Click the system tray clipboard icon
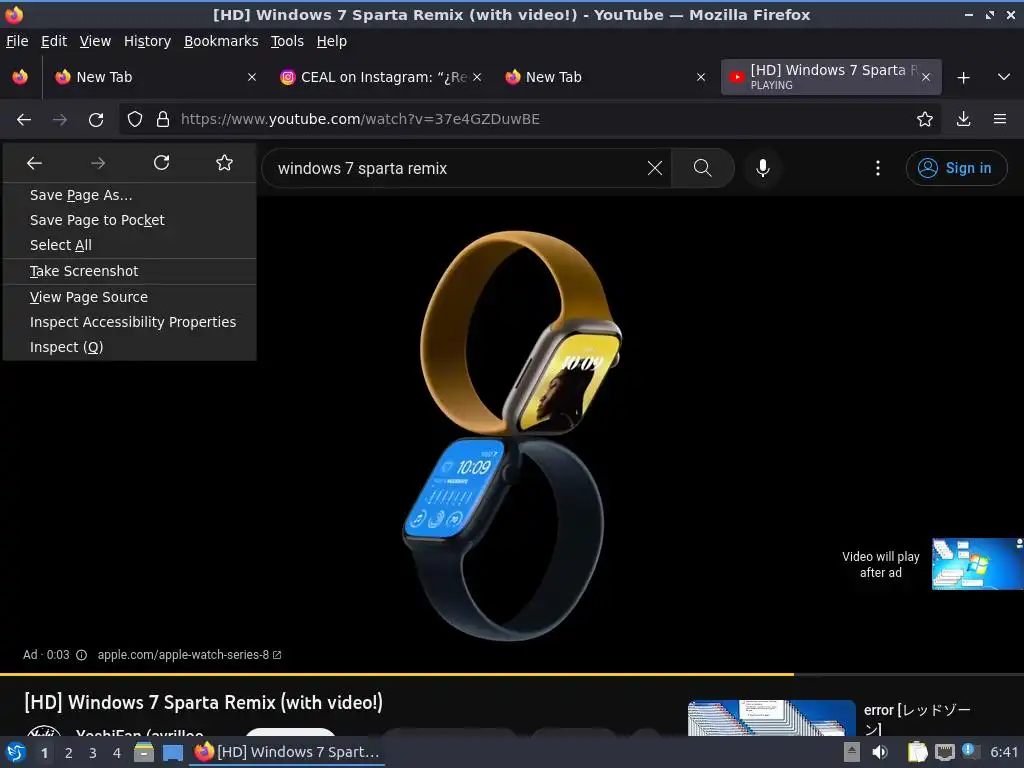Screen dimensions: 1024x768 [917, 752]
